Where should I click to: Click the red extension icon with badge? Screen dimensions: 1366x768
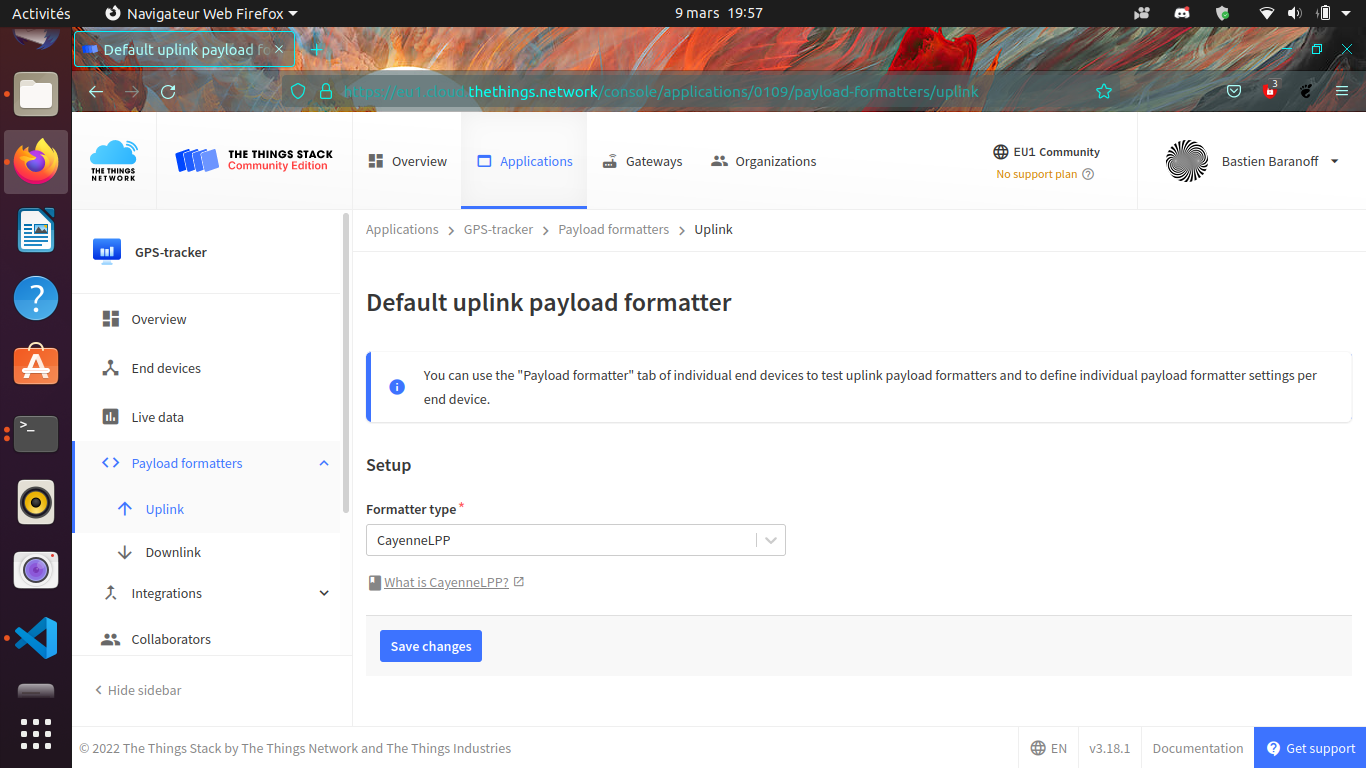click(x=1270, y=90)
